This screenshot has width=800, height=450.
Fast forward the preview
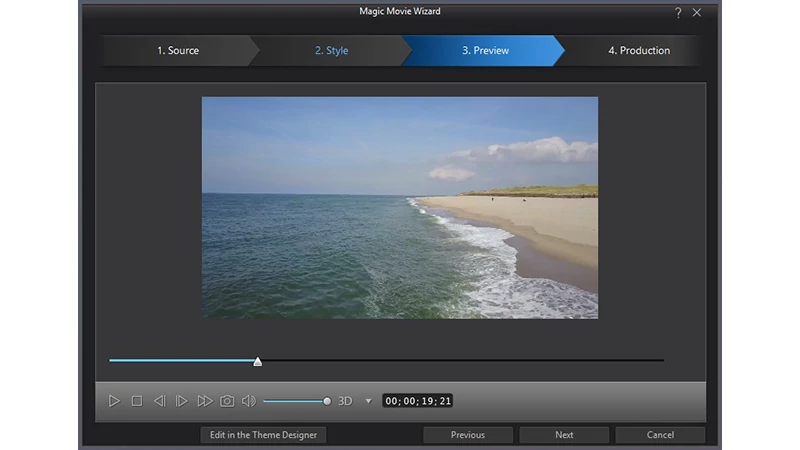point(205,401)
